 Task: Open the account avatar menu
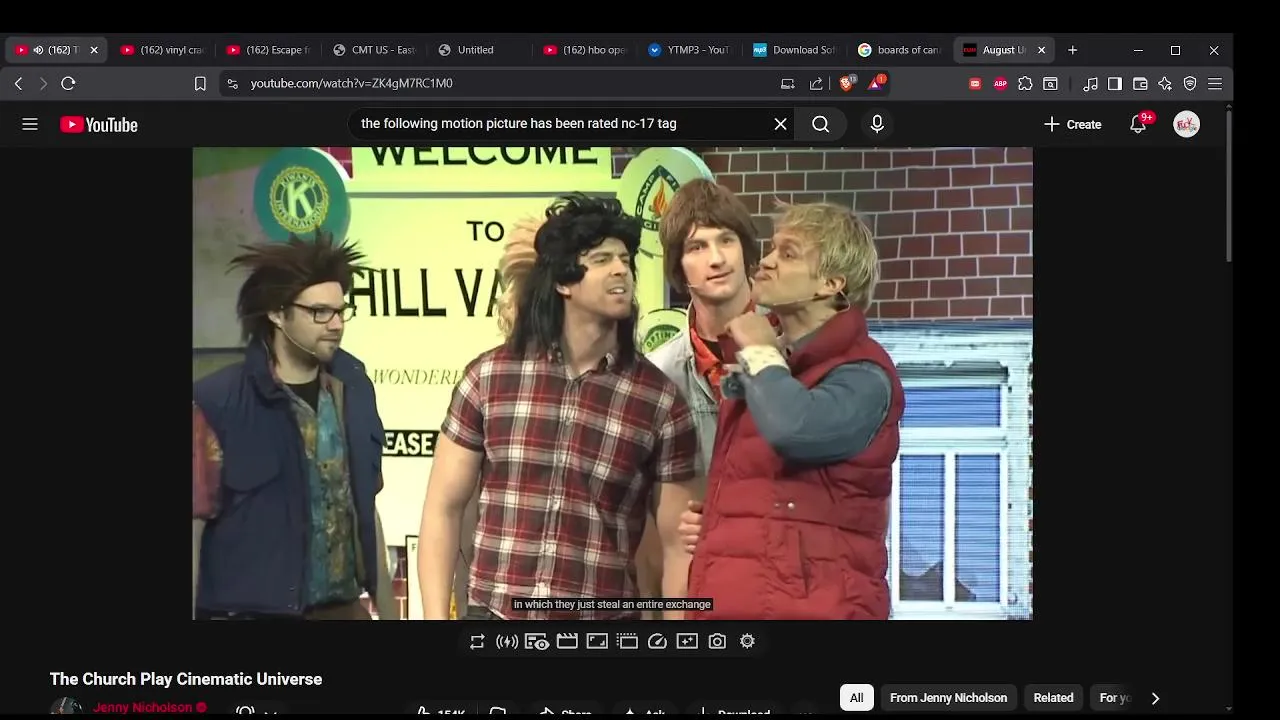pyautogui.click(x=1186, y=124)
